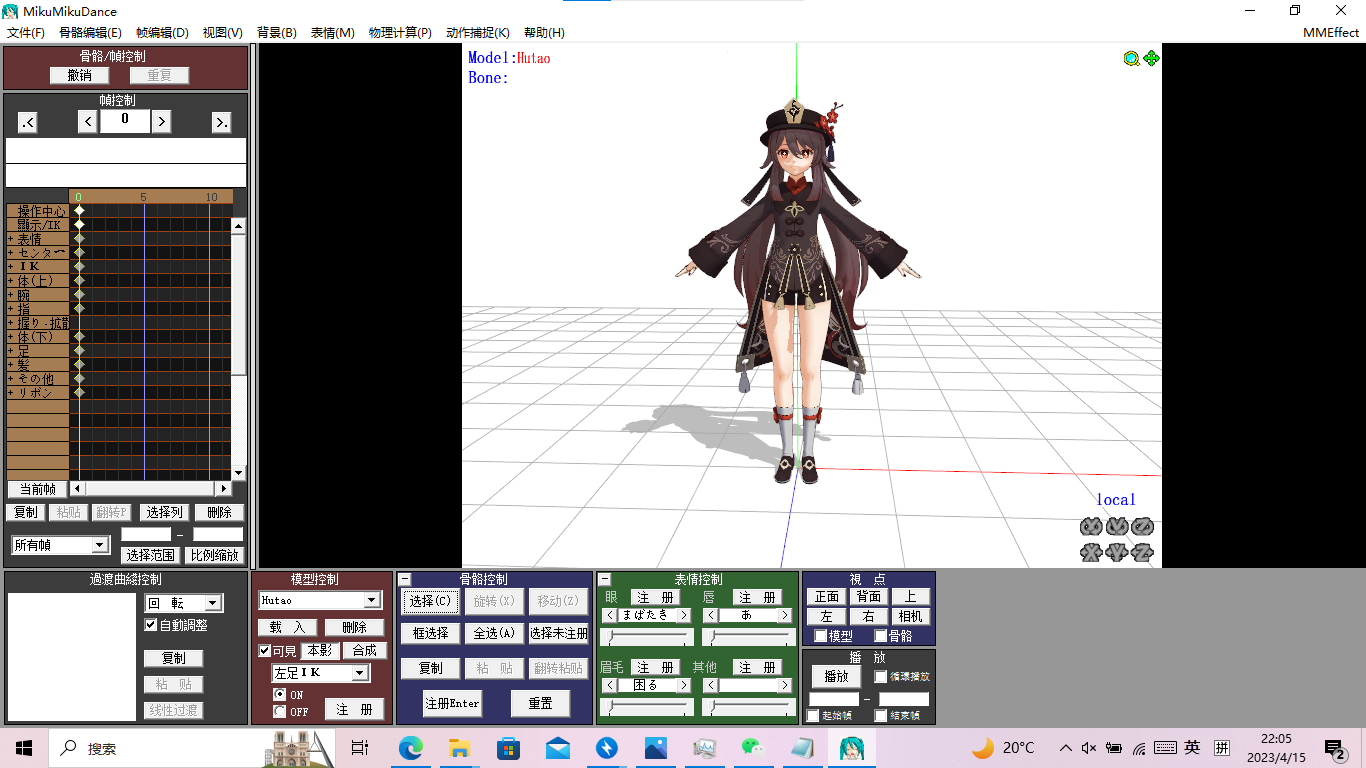The height and width of the screenshot is (768, 1366).
Task: Enable the 循環播放 loop checkbox
Action: tap(881, 677)
